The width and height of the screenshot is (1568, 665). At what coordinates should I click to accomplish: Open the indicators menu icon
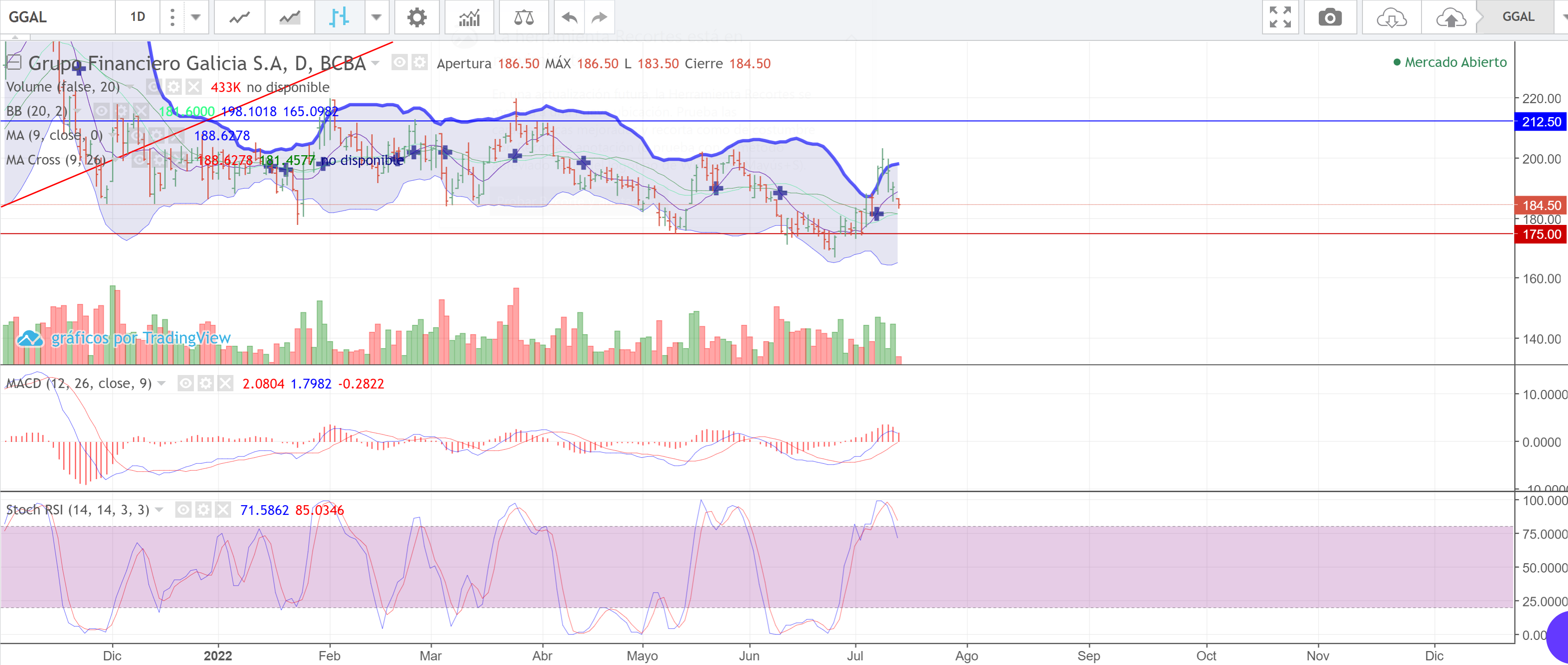[469, 17]
